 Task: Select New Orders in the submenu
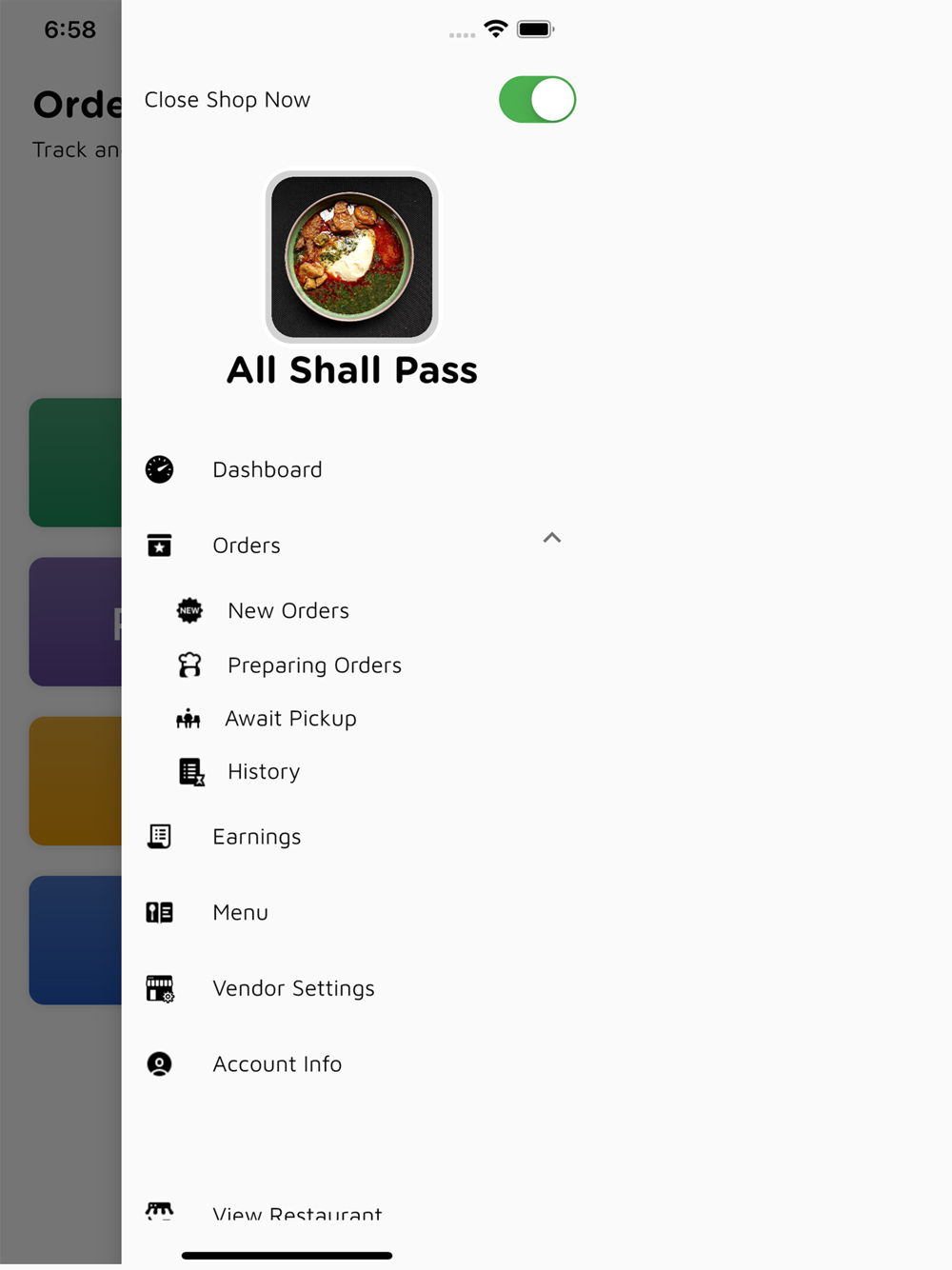[288, 610]
